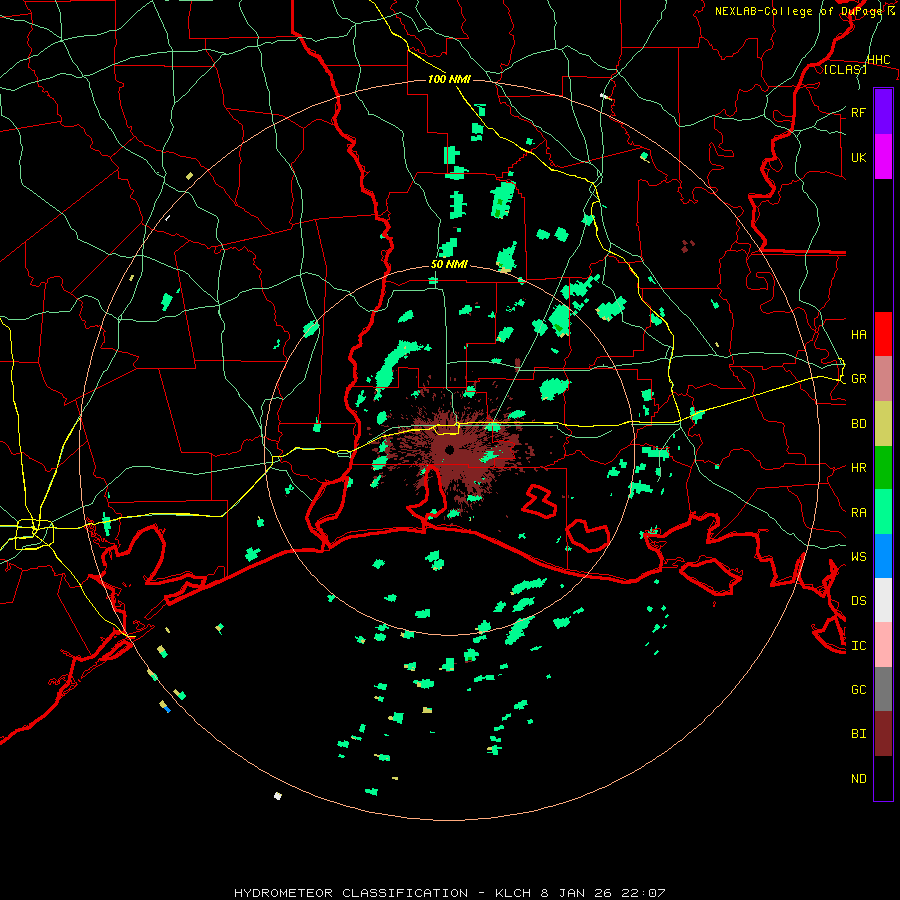Click the HHC product code text
Screen dimensions: 900x900
point(878,60)
